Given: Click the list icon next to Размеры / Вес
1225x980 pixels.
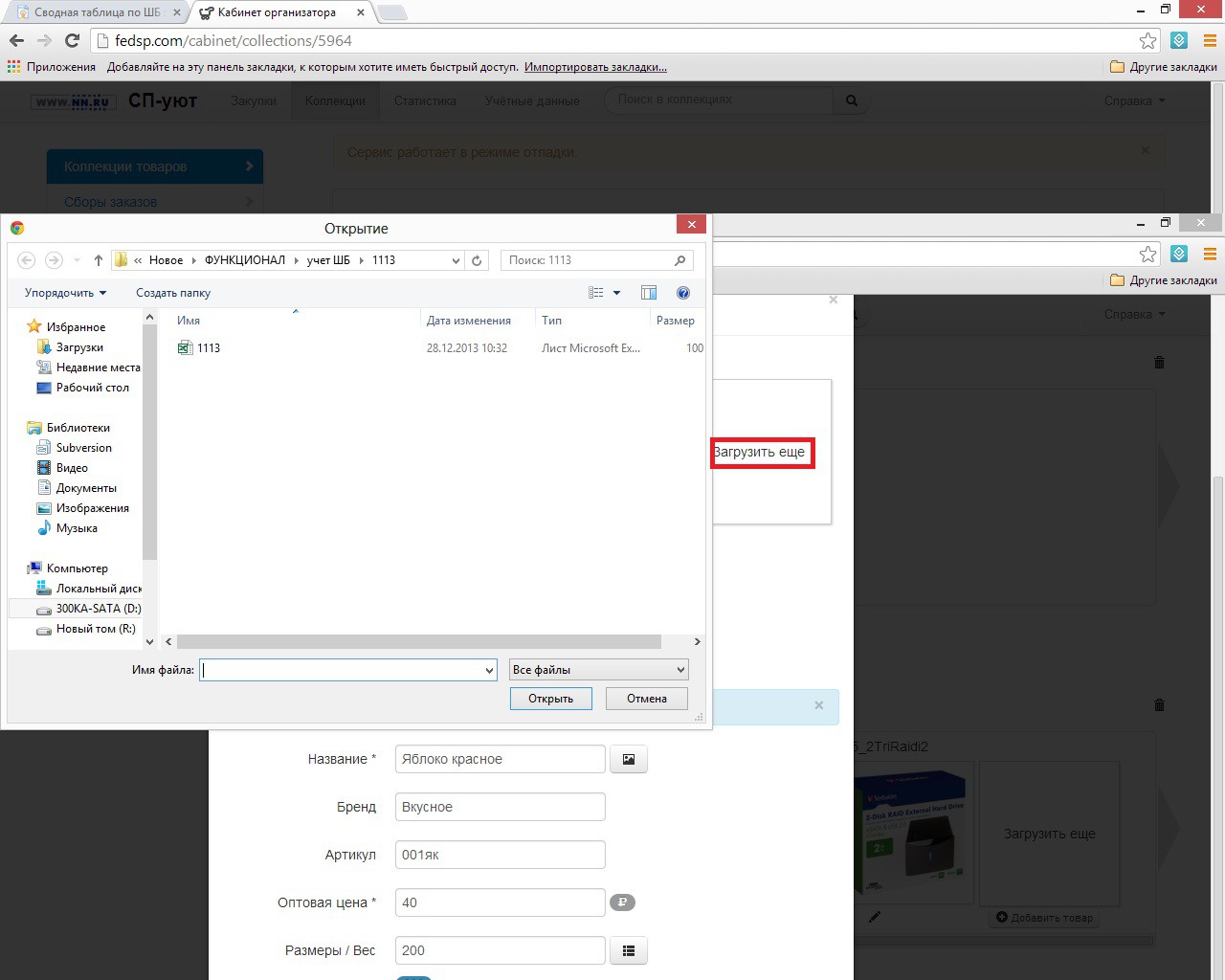Looking at the screenshot, I should 629,950.
